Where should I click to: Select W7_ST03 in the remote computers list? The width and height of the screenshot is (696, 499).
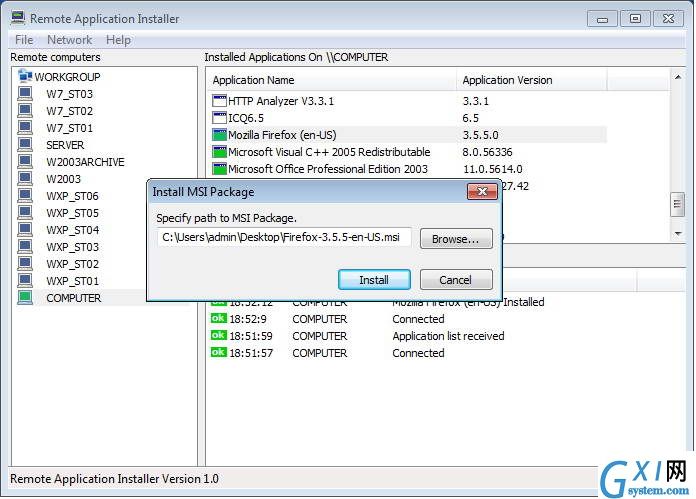pyautogui.click(x=70, y=94)
